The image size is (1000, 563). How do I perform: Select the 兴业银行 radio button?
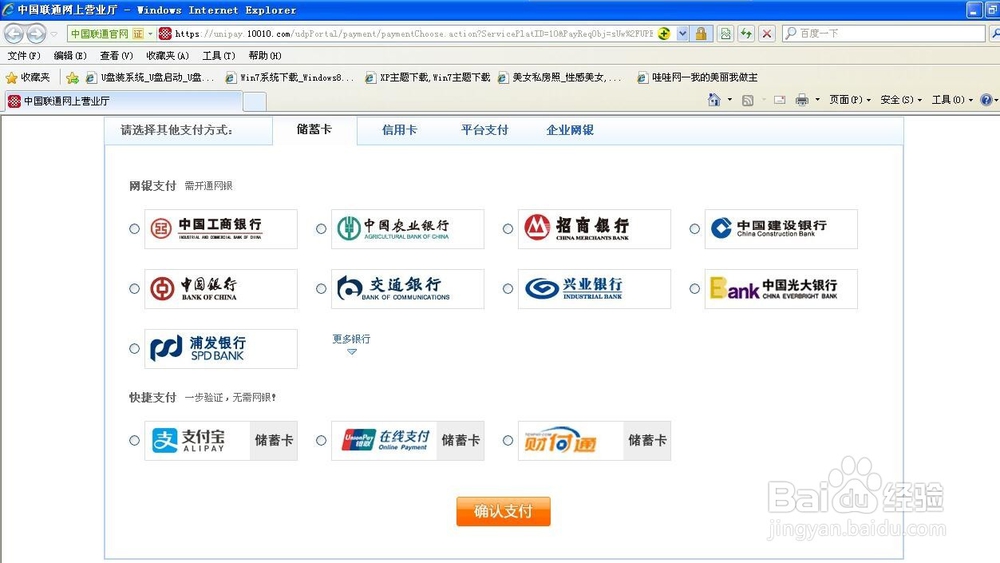coord(508,288)
